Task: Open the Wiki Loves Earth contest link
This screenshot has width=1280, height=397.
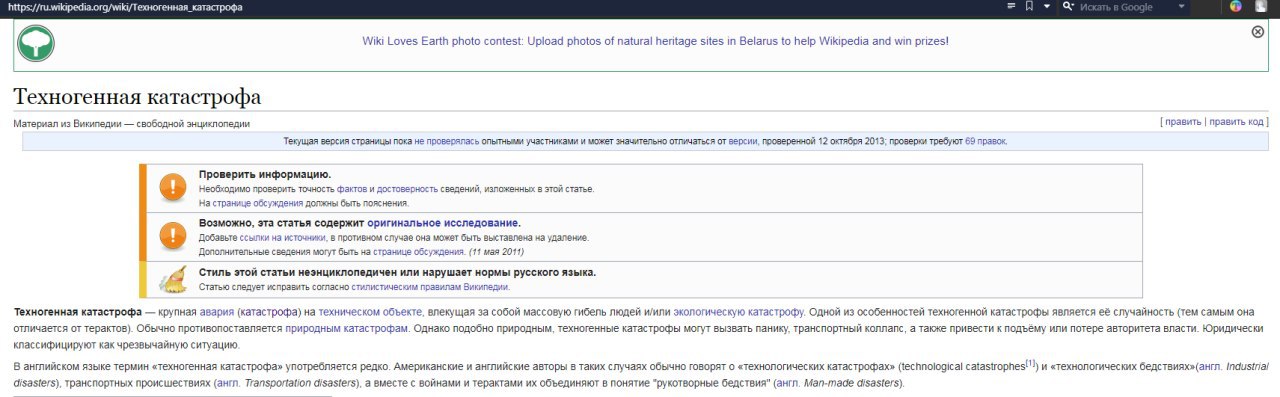Action: pos(655,42)
